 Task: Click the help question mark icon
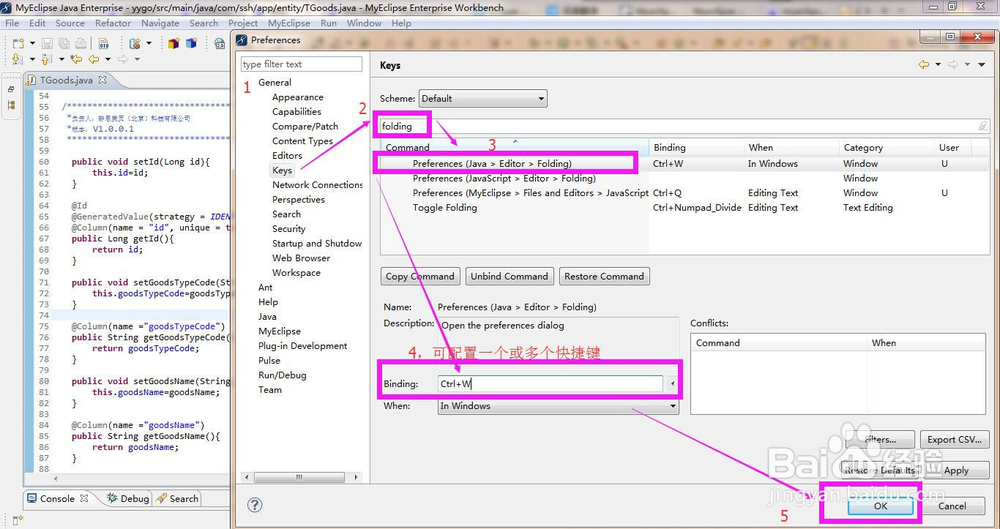point(254,505)
